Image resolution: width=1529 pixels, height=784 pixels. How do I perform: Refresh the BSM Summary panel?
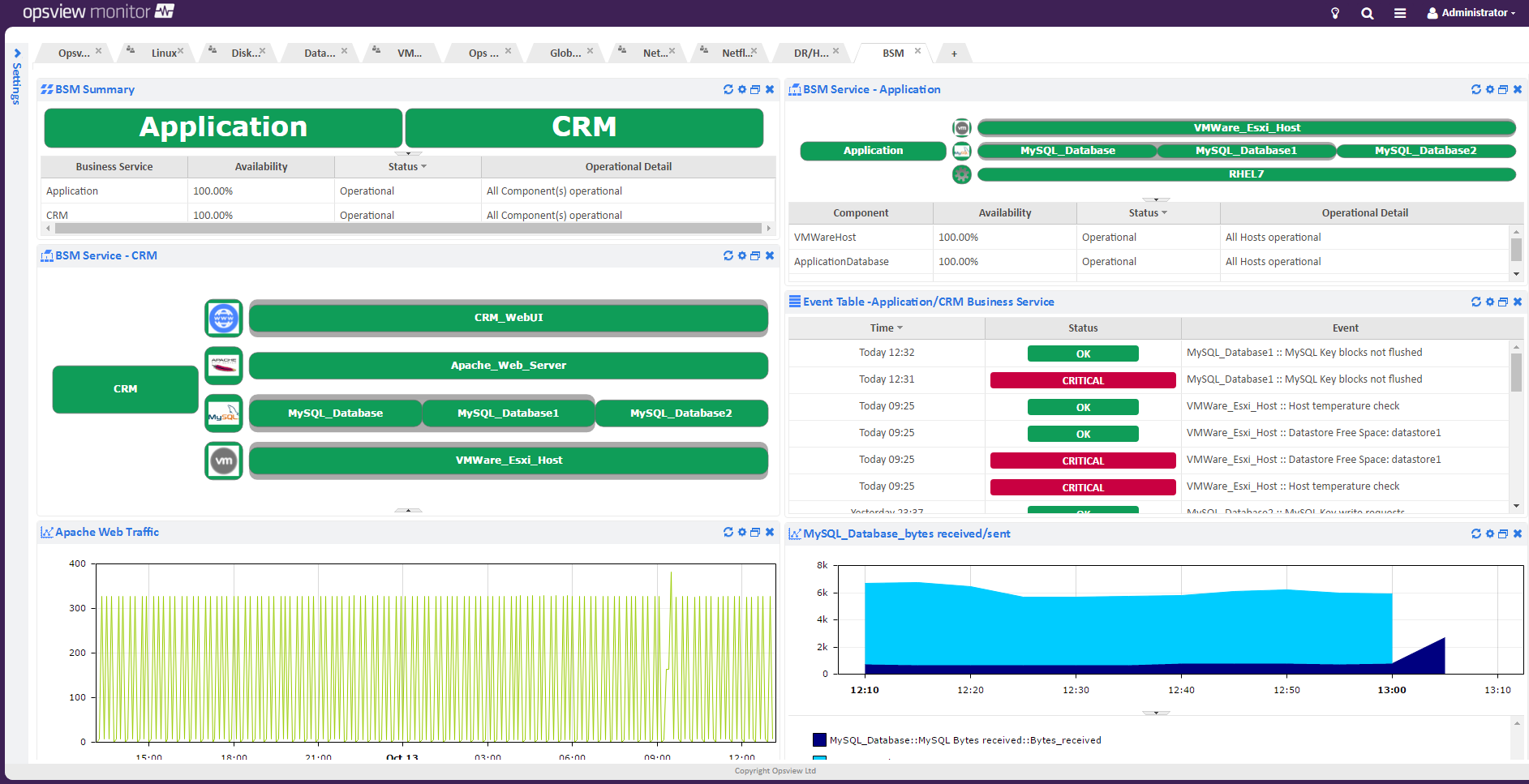(728, 89)
